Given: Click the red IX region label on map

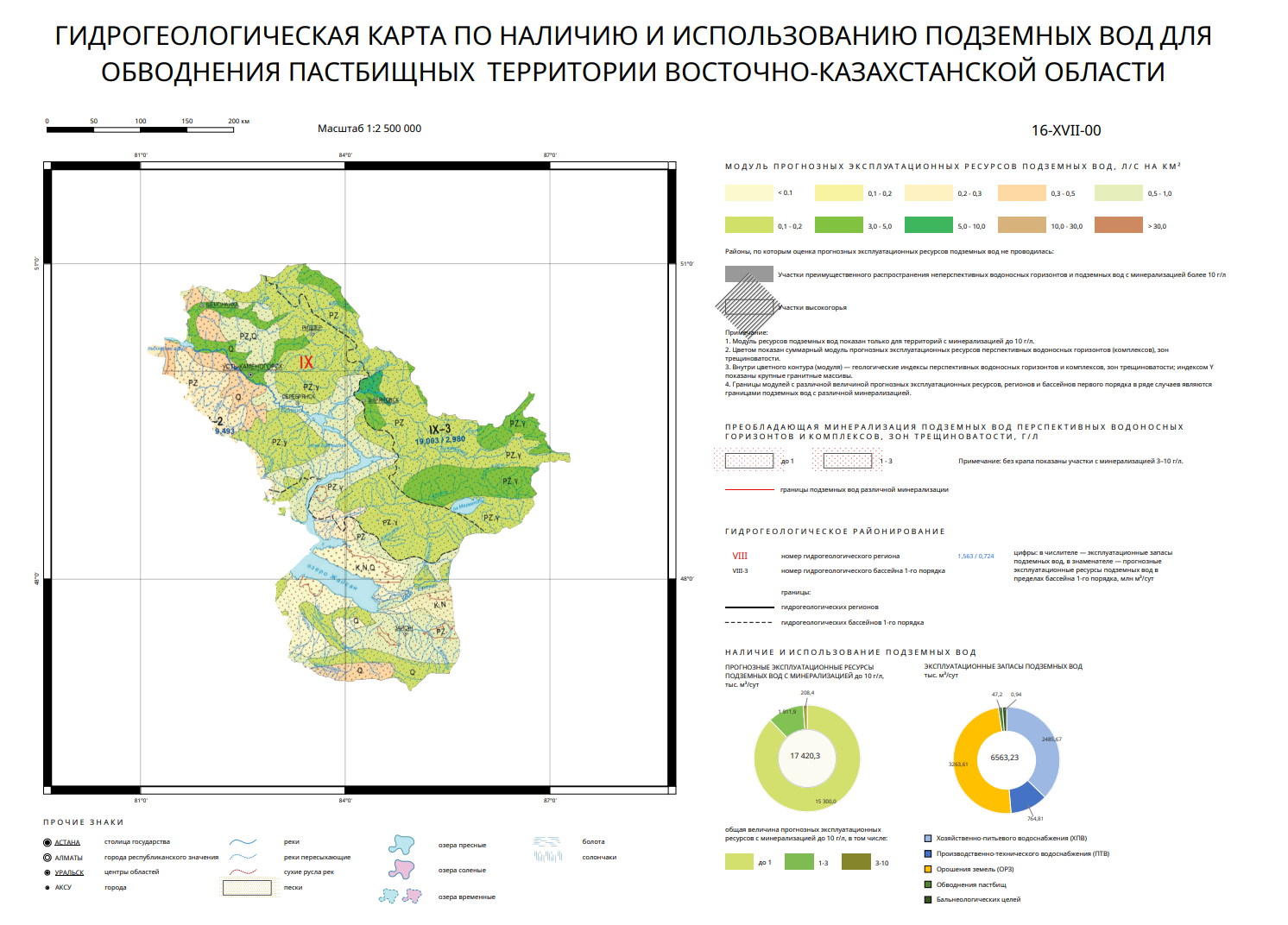Looking at the screenshot, I should [306, 362].
